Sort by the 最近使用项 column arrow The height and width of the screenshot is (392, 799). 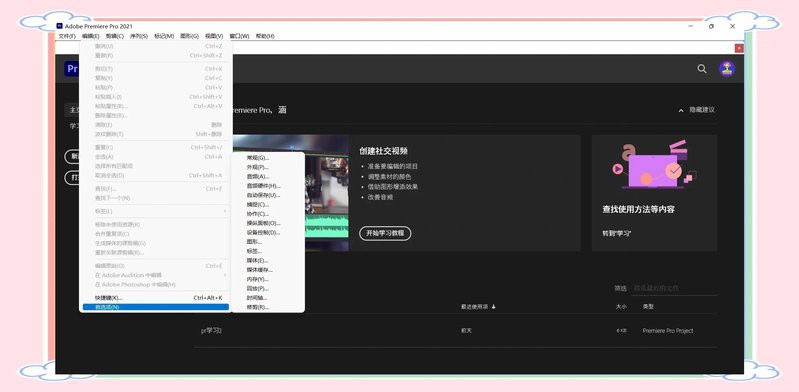click(494, 307)
